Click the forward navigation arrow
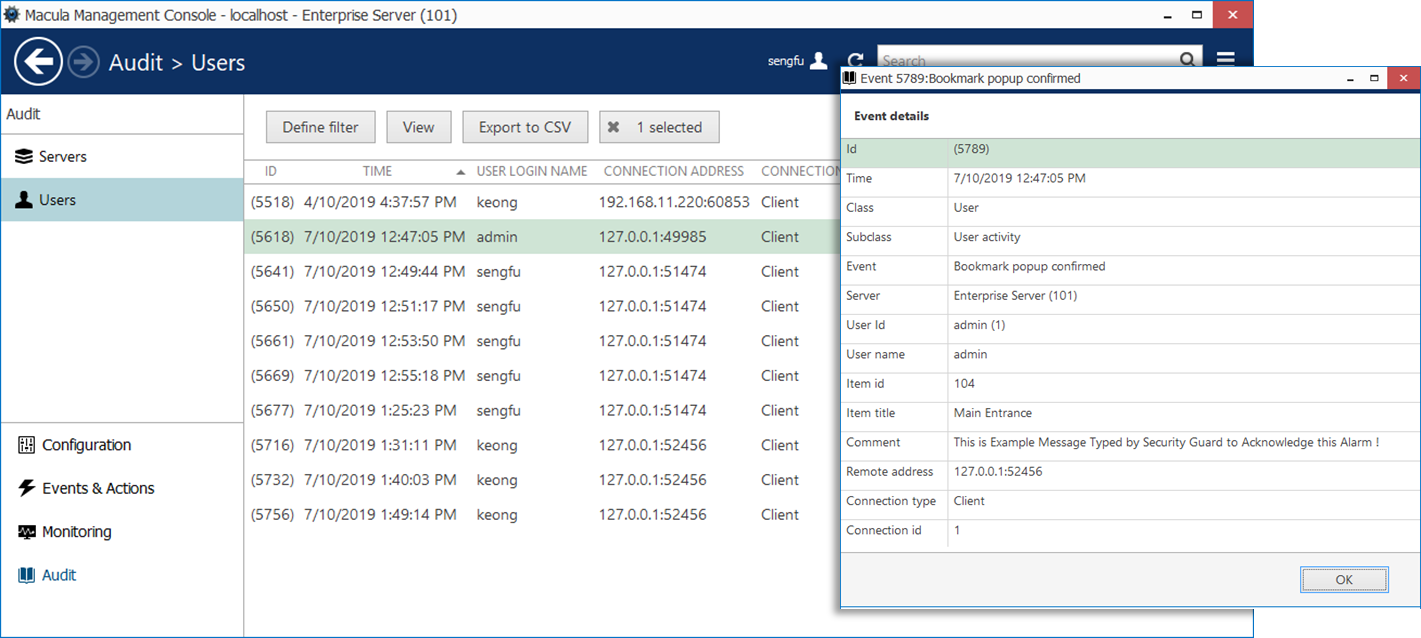The height and width of the screenshot is (638, 1421). tap(84, 62)
